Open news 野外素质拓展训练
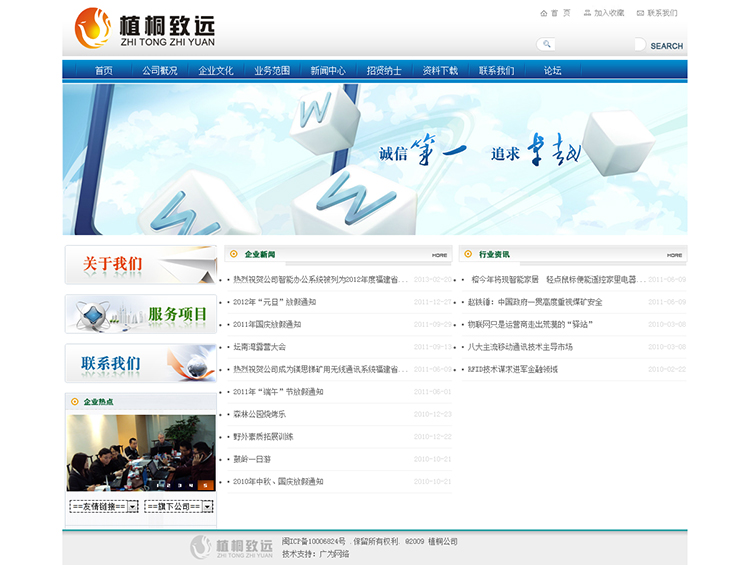 pyautogui.click(x=263, y=437)
